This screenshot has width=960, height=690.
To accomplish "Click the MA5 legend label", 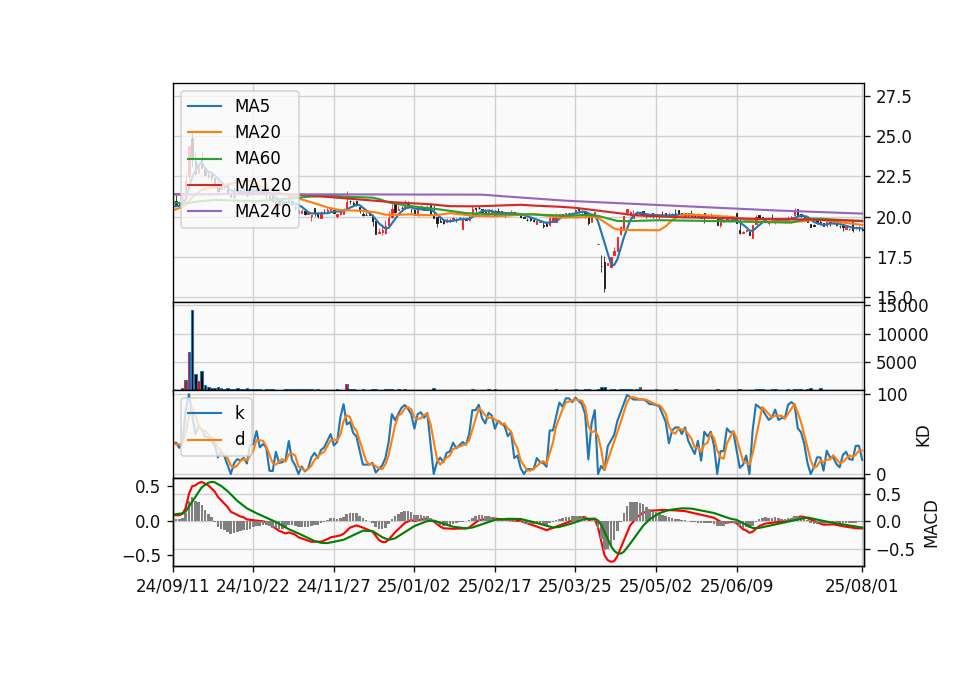I will (x=252, y=106).
